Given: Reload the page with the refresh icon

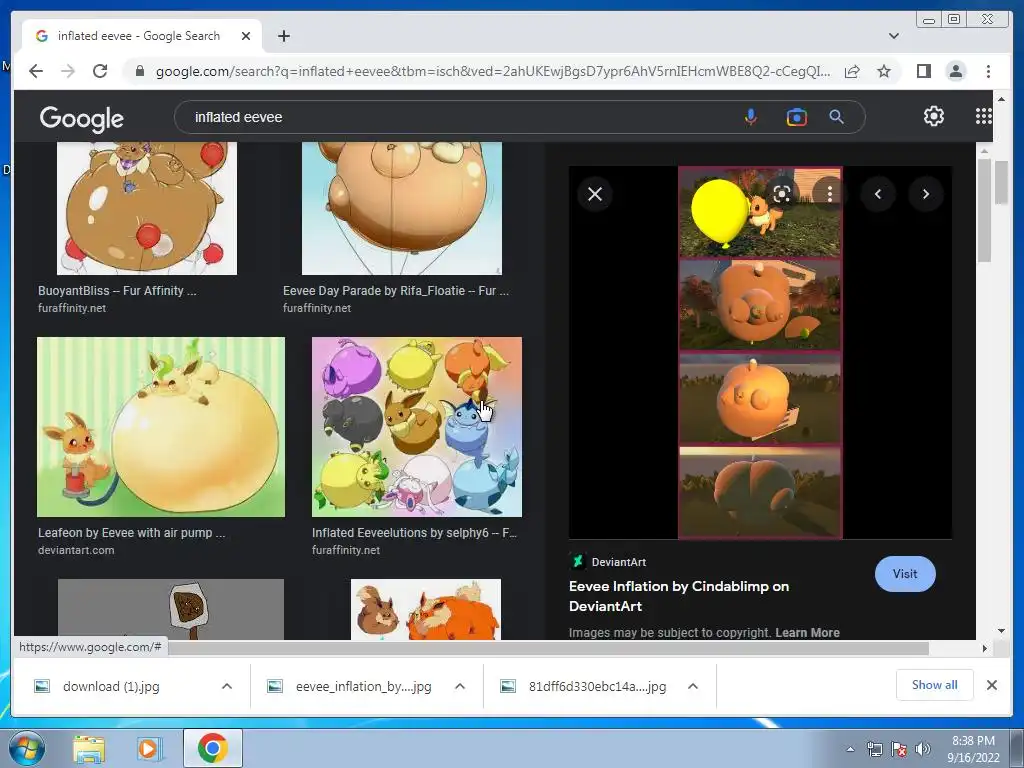Looking at the screenshot, I should pos(100,71).
